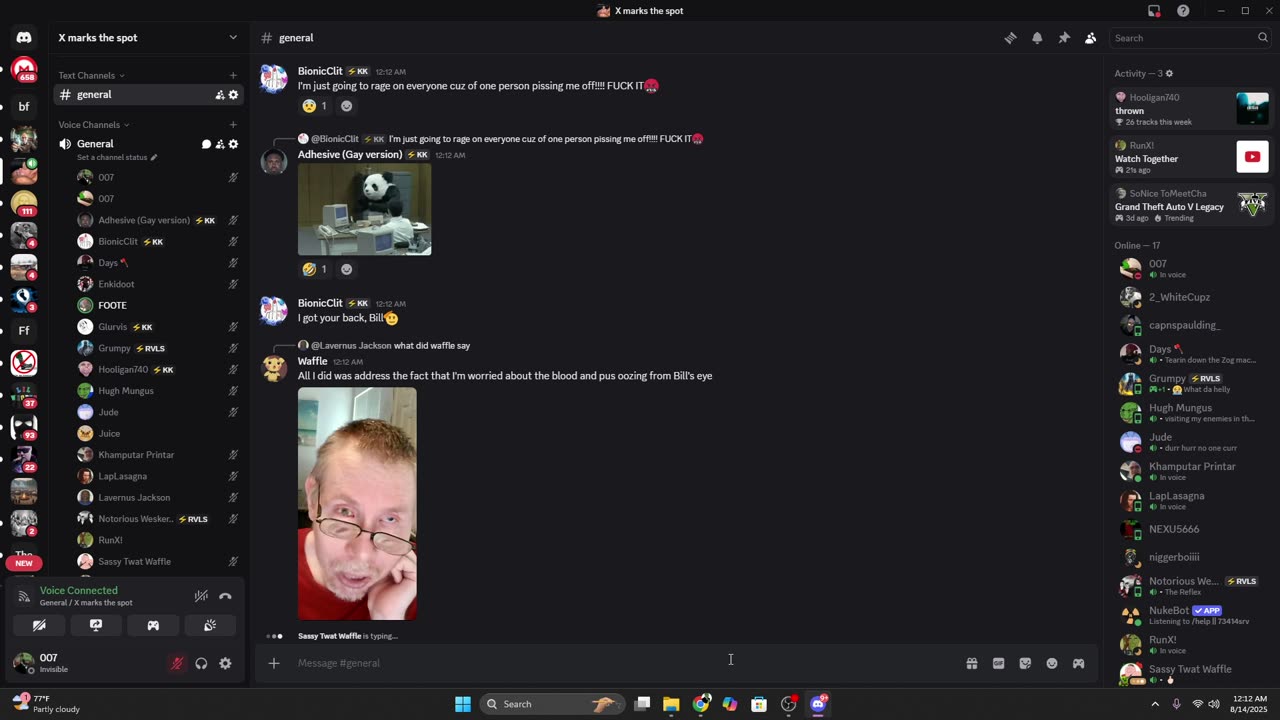Click the laughing emoji reaction on panda GIF
Screen dimensions: 1280x720
[315, 269]
